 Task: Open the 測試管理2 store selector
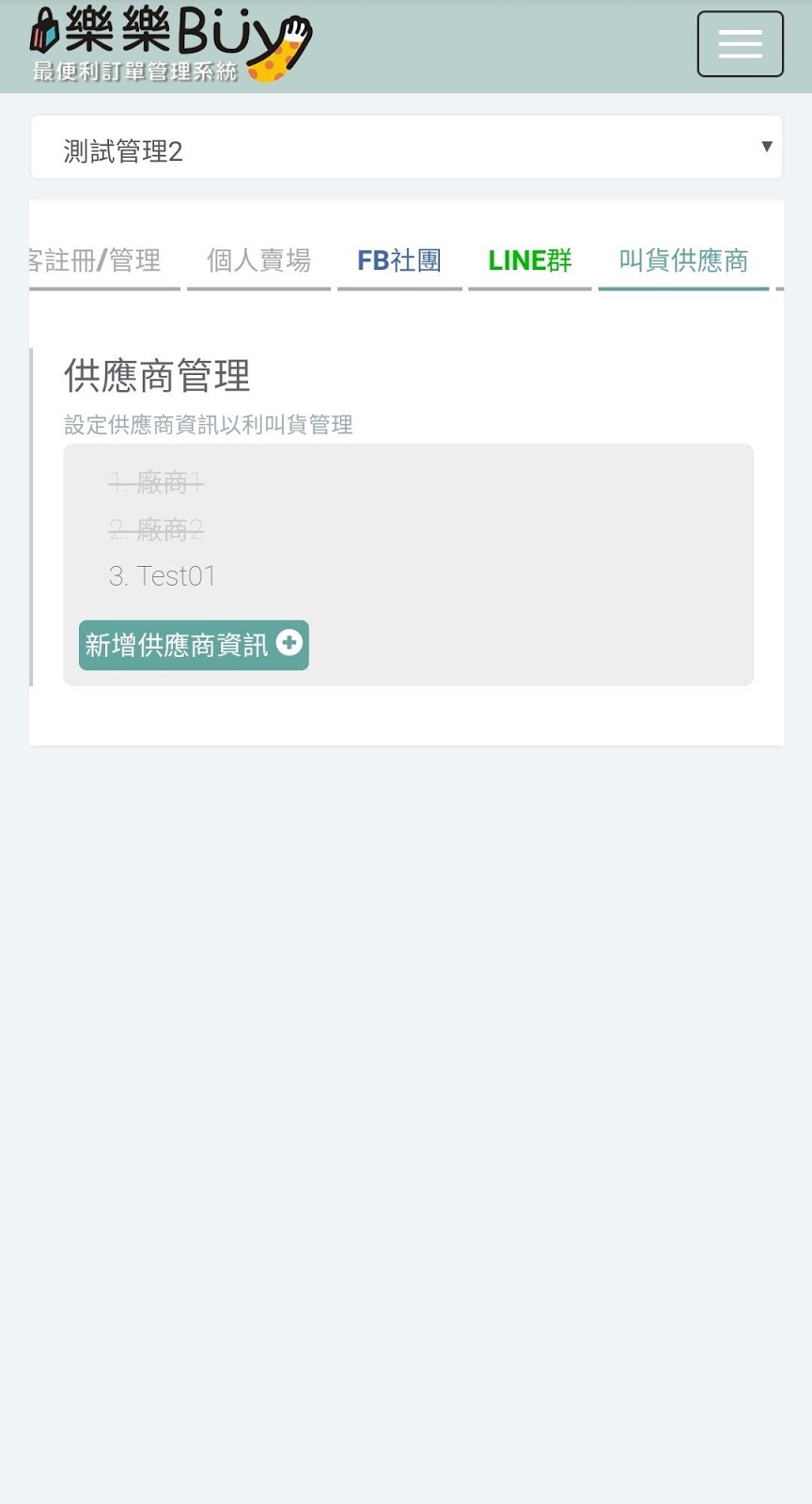[x=406, y=148]
